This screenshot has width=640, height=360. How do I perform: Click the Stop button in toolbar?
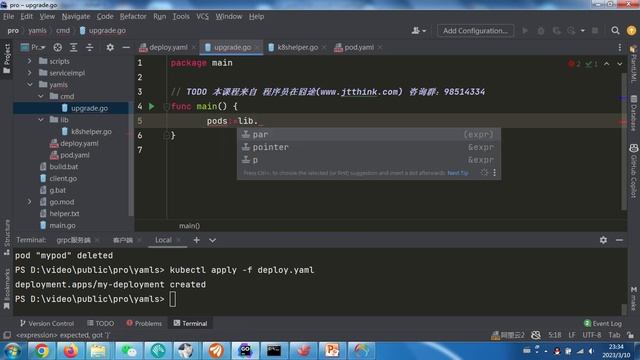coord(595,31)
